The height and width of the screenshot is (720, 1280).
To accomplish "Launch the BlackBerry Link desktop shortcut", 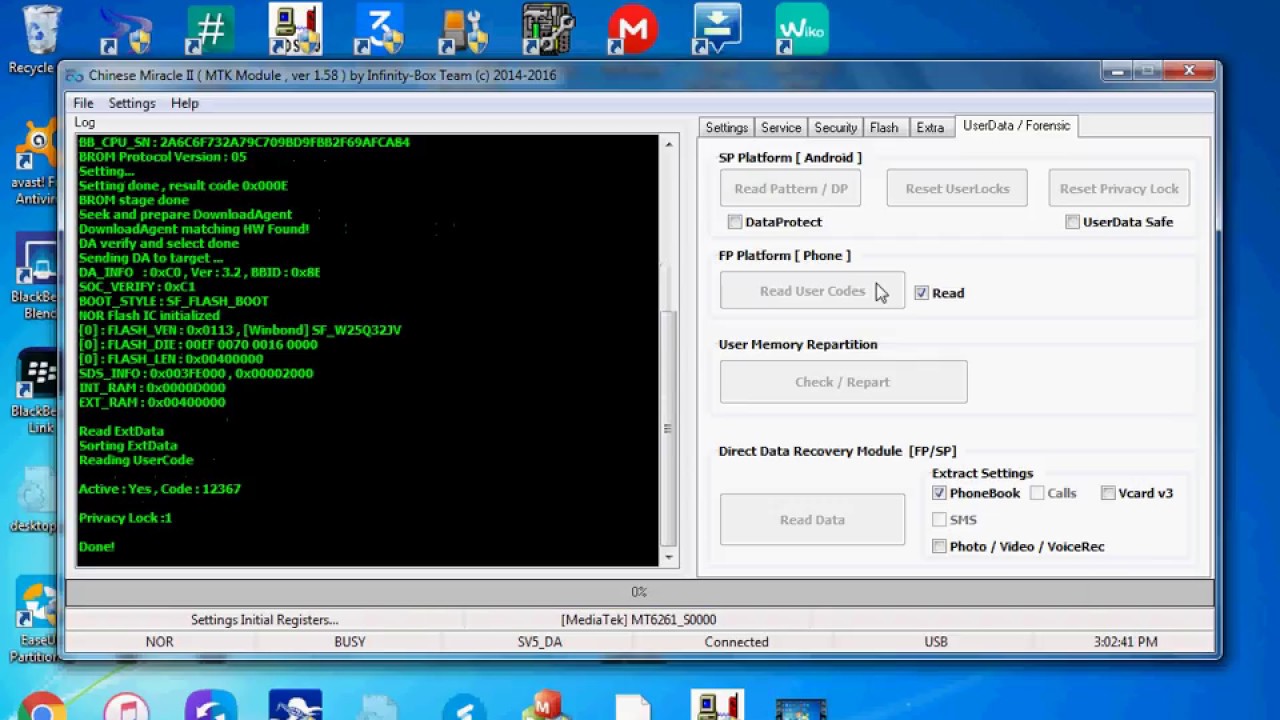I will [36, 391].
